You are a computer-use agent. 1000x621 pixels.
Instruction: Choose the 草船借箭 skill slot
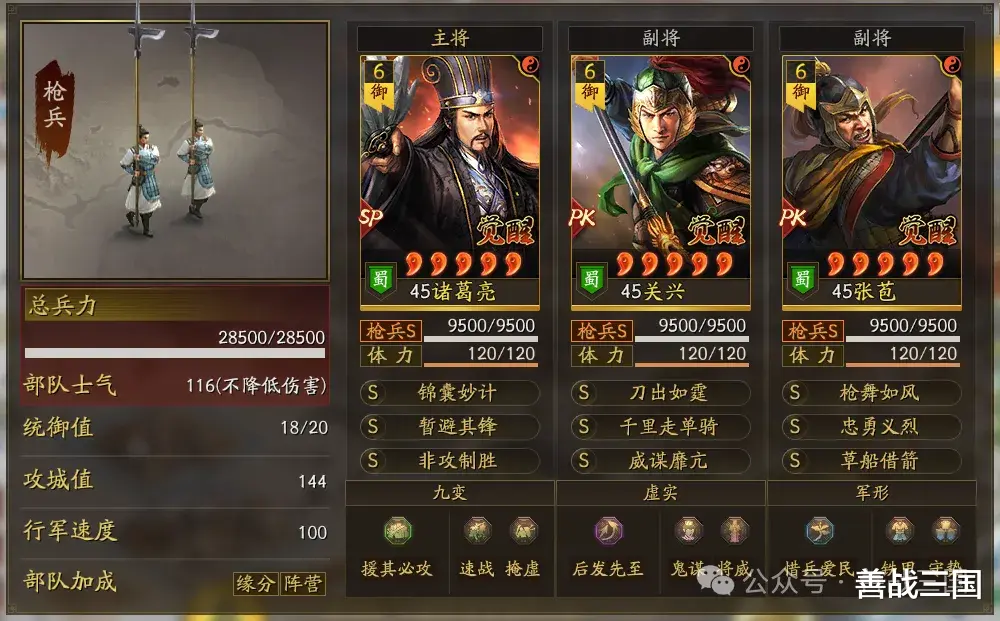[x=872, y=461]
